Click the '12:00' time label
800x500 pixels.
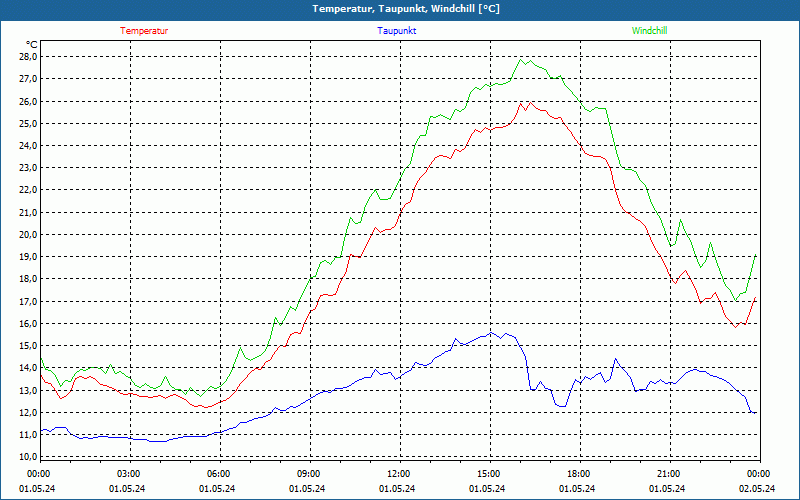[x=399, y=474]
